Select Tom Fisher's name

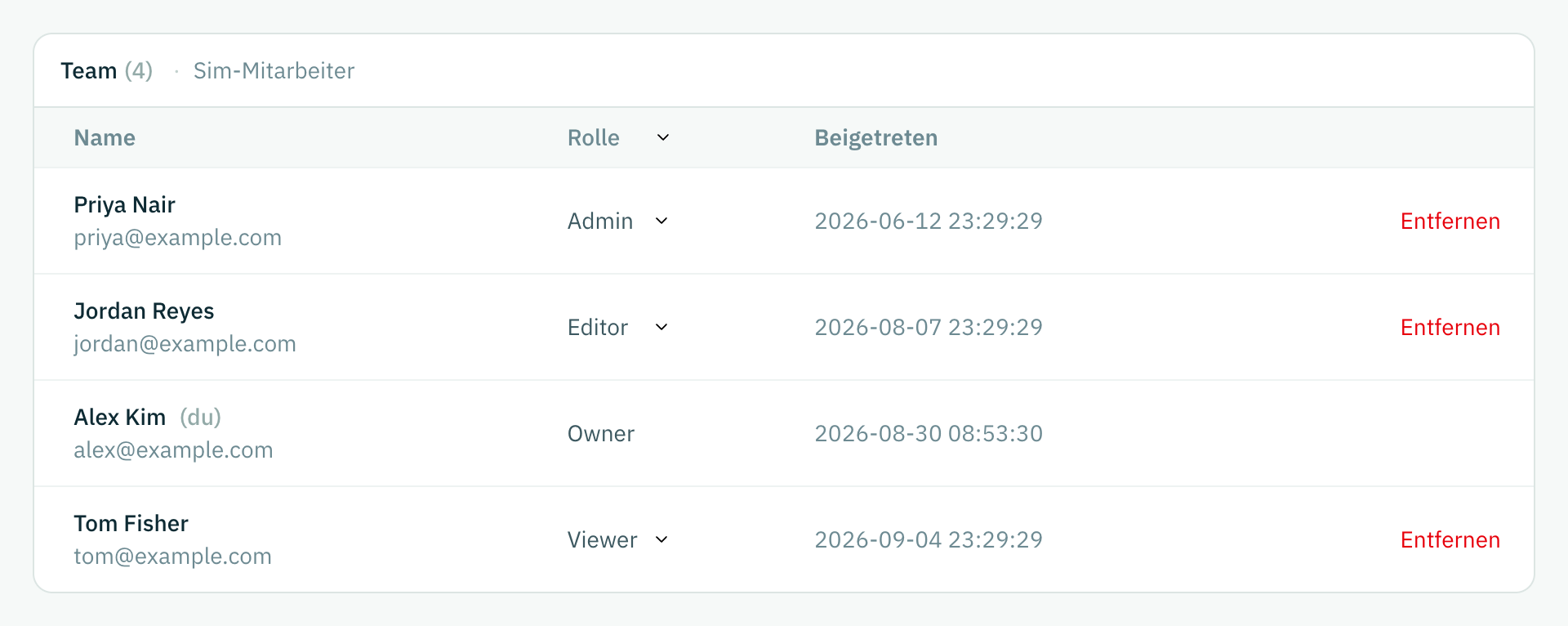[x=131, y=524]
